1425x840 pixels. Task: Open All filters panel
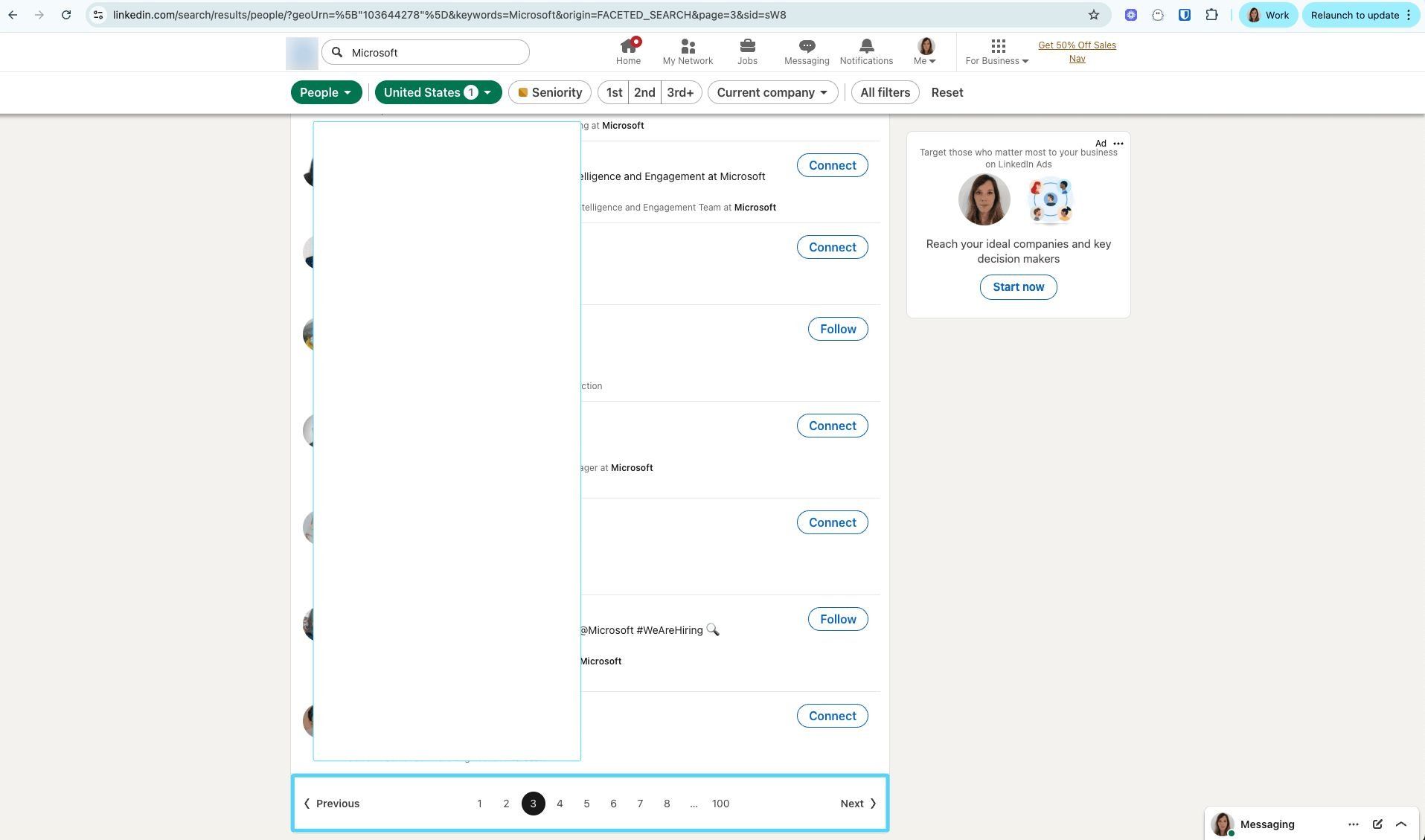coord(885,92)
